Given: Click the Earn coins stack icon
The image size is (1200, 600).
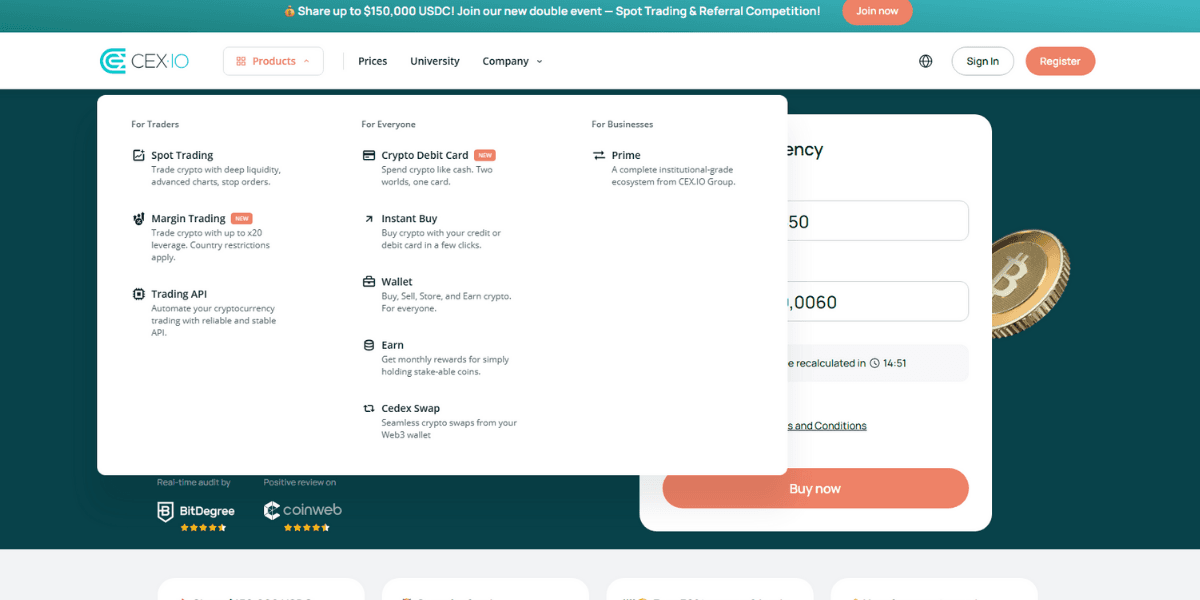Looking at the screenshot, I should click(x=369, y=345).
